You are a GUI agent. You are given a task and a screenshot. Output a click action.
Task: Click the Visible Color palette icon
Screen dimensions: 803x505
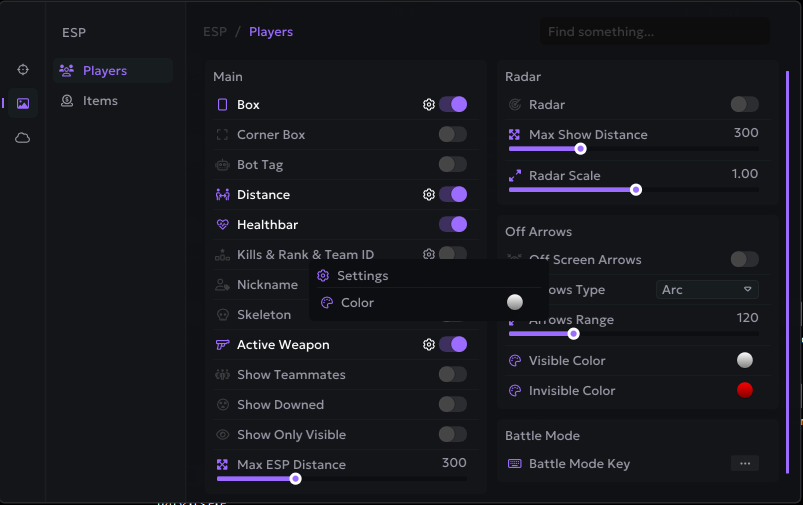515,361
